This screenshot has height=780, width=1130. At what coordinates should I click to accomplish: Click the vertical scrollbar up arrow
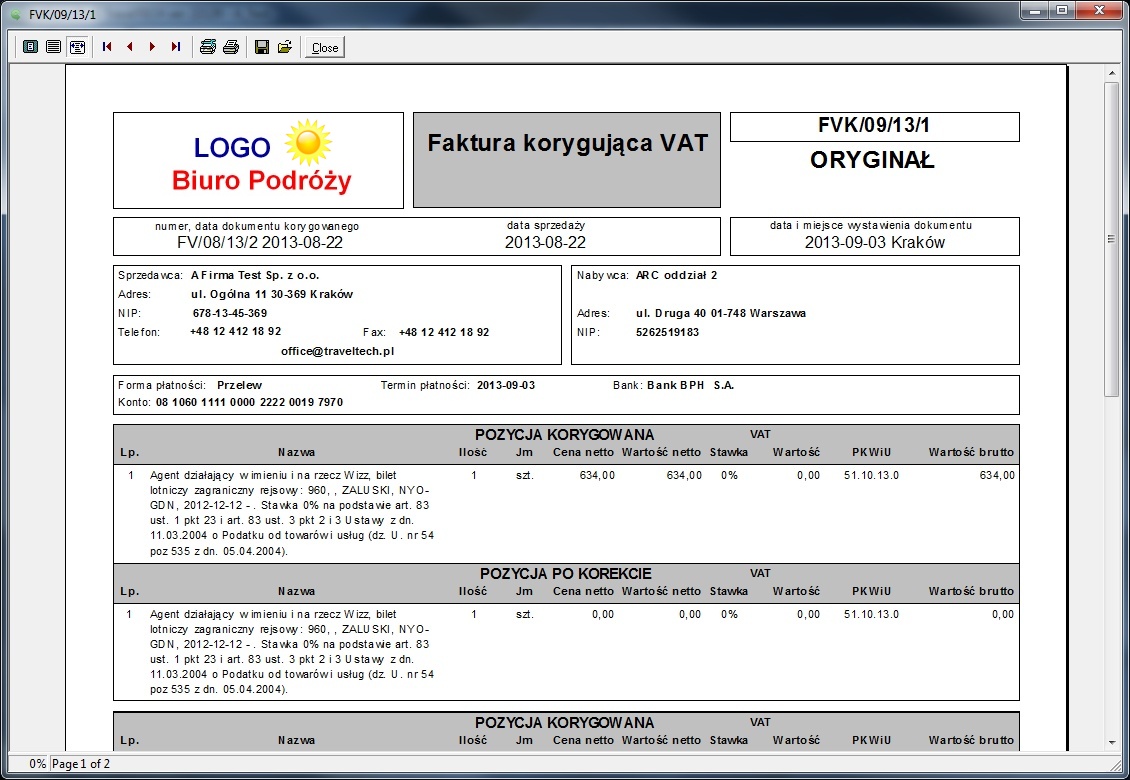[x=1113, y=73]
